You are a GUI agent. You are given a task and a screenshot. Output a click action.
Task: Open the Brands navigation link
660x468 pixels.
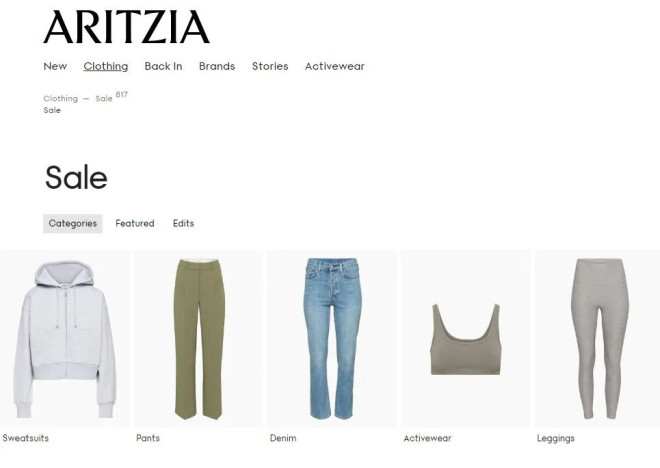click(x=217, y=66)
